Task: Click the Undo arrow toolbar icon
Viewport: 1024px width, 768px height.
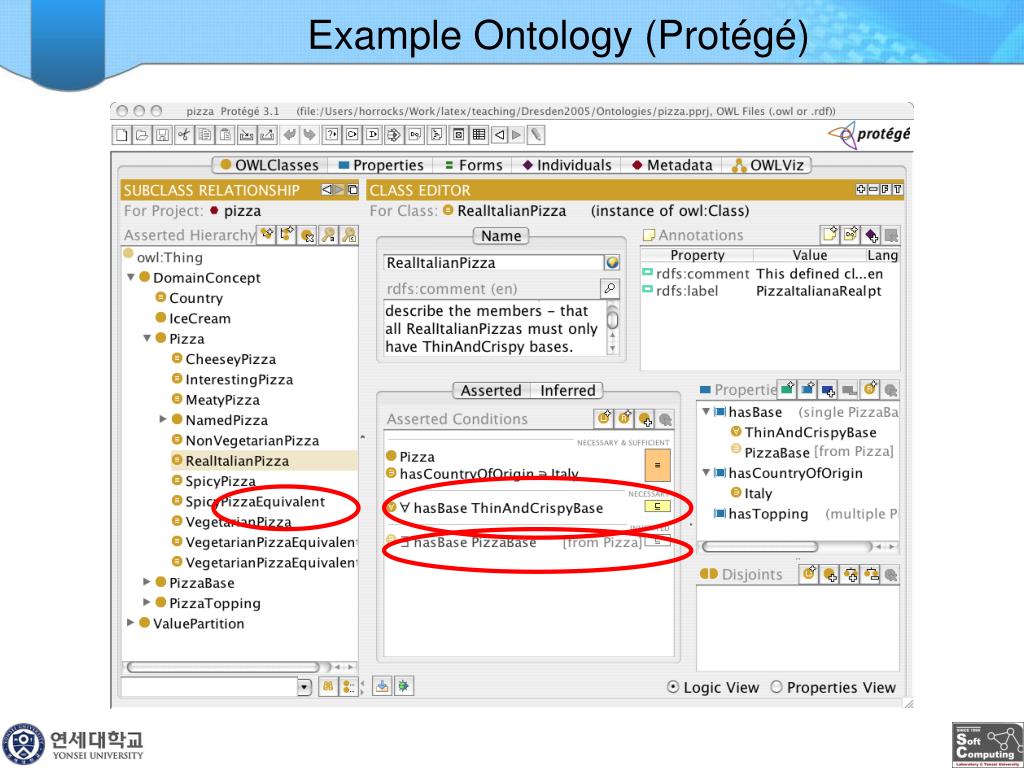Action: [x=289, y=135]
